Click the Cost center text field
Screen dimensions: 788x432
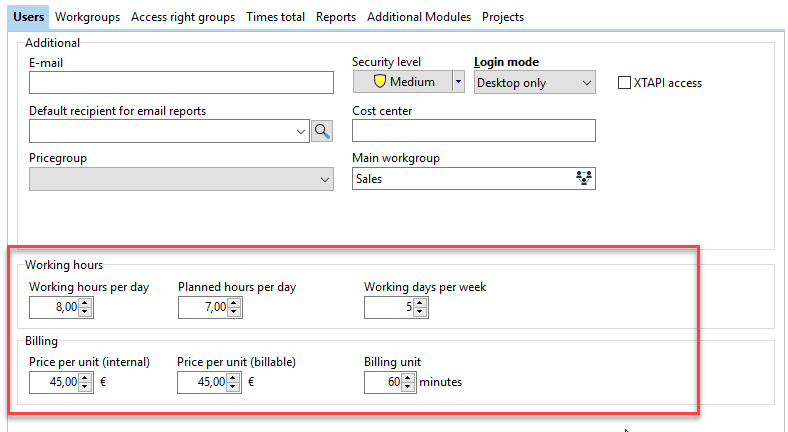pyautogui.click(x=473, y=131)
